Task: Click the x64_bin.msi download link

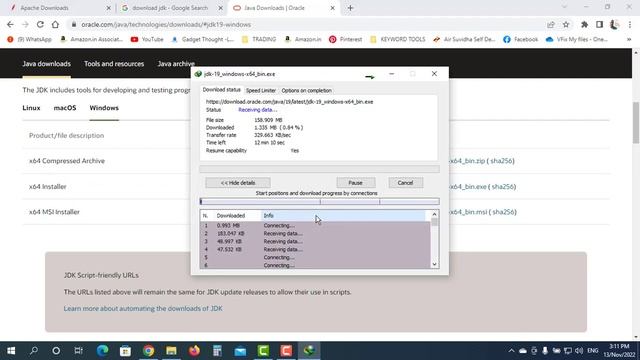Action: coord(468,212)
